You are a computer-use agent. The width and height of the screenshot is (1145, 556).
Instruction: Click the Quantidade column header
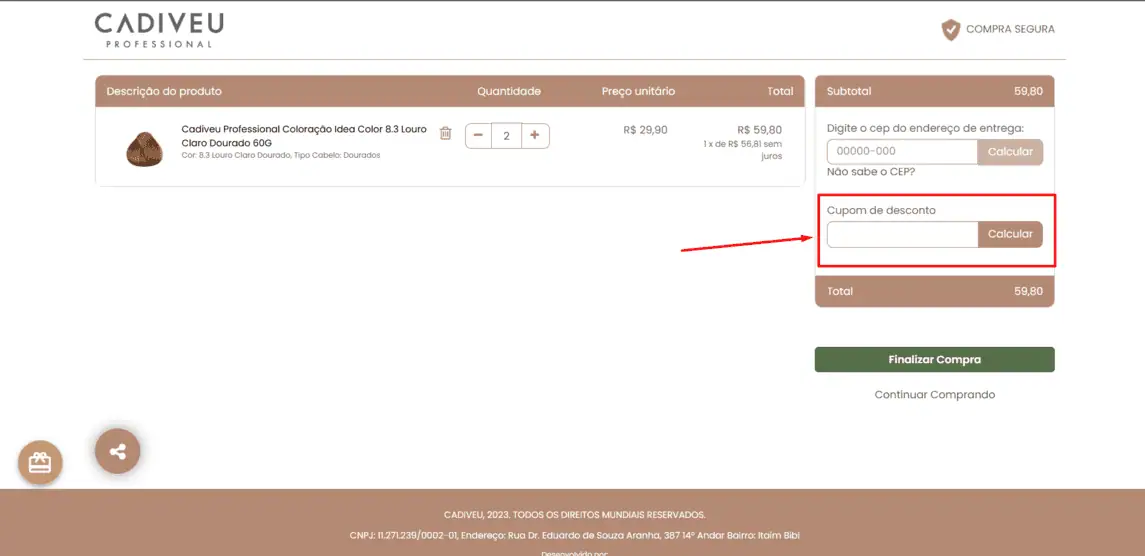(x=509, y=91)
